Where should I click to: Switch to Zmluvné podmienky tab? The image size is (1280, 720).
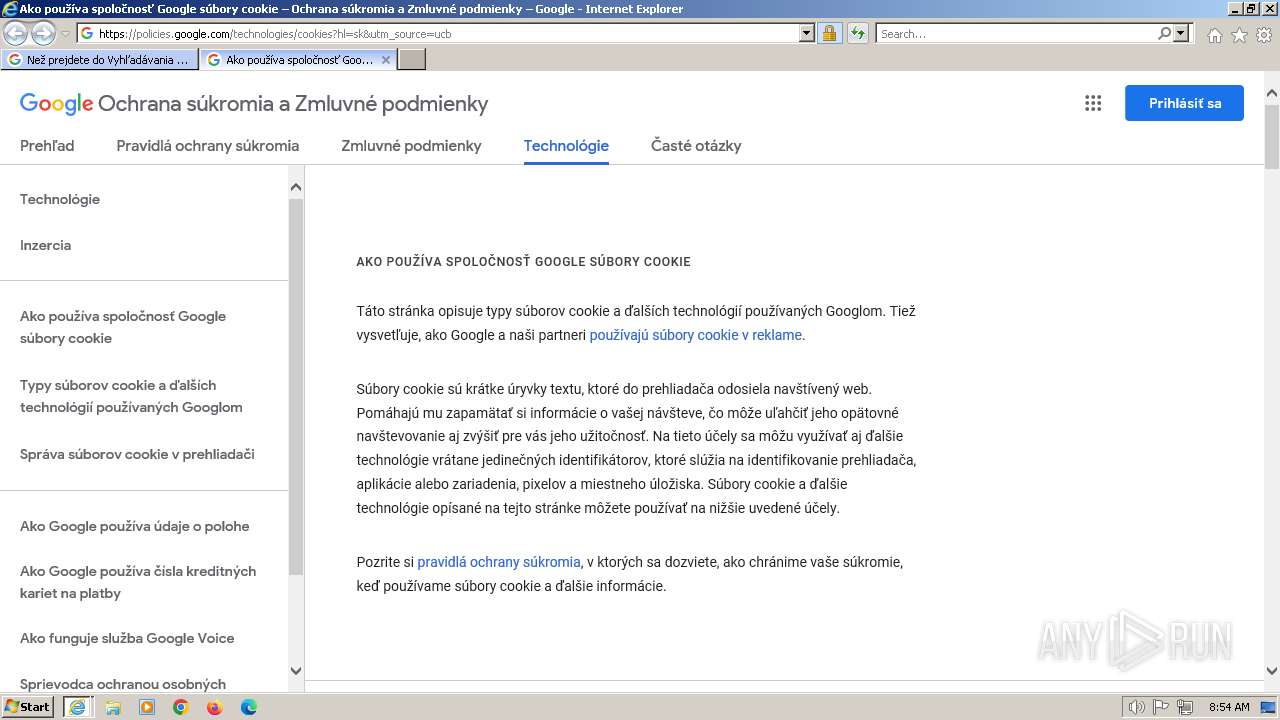(x=411, y=145)
